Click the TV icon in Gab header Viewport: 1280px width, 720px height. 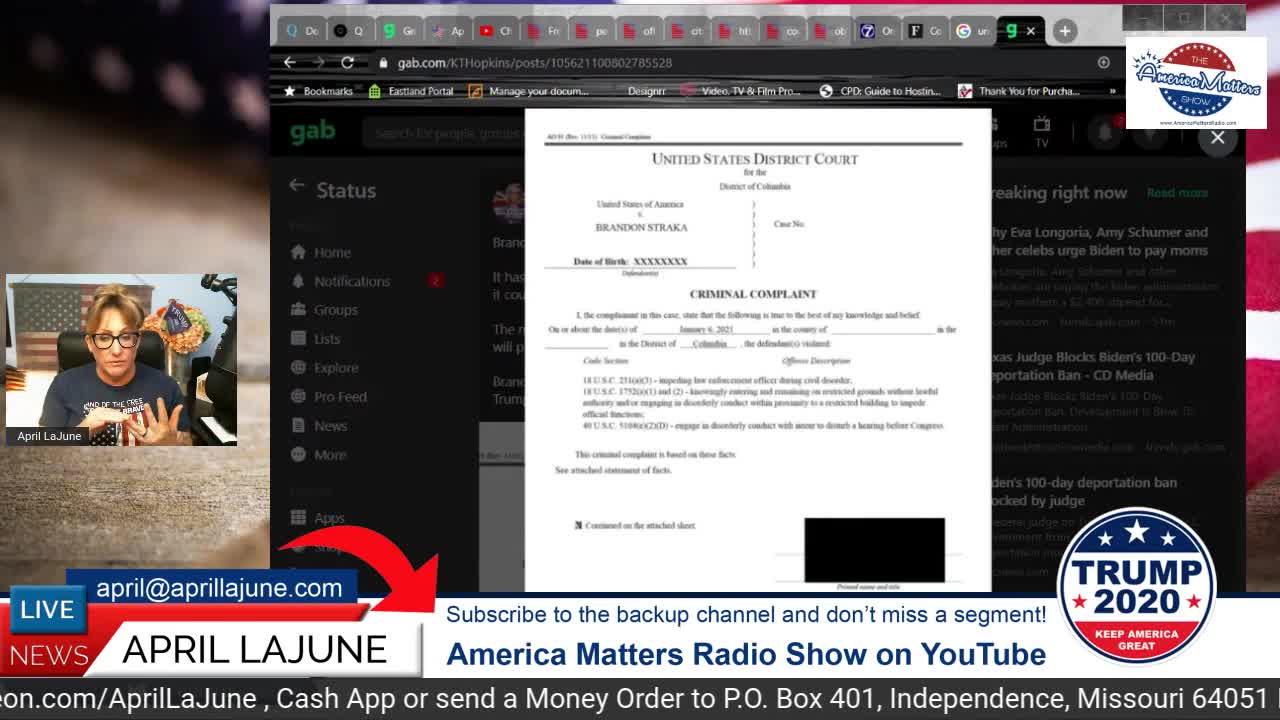click(1042, 131)
